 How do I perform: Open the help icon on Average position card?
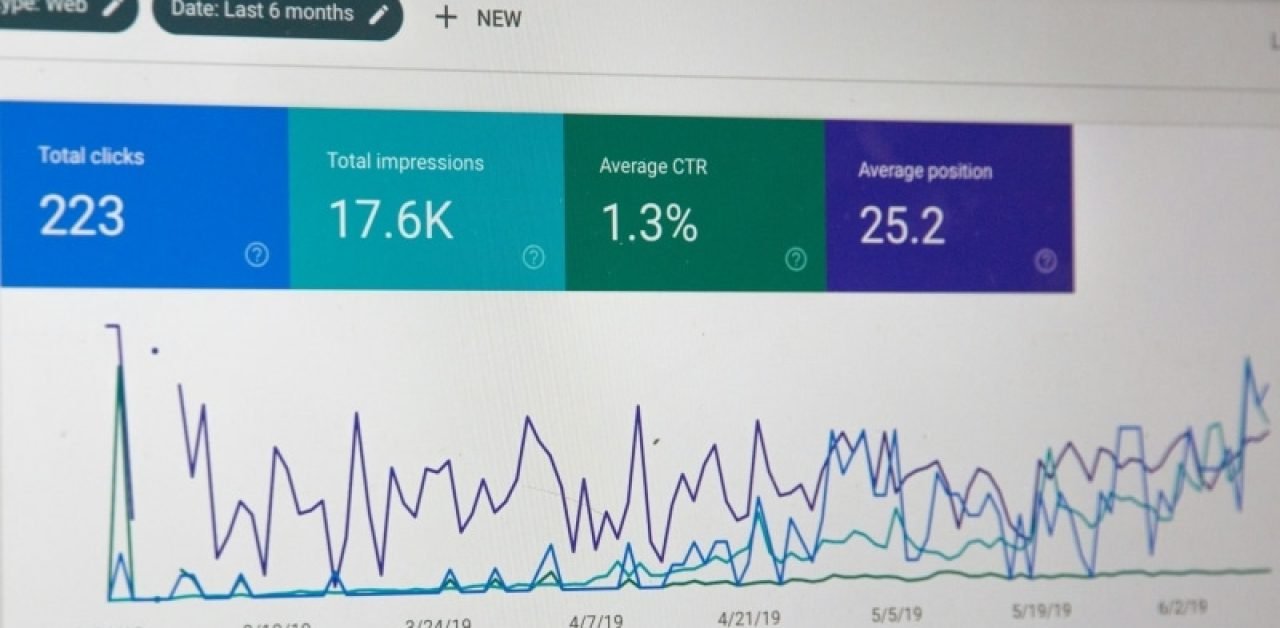click(x=1046, y=262)
